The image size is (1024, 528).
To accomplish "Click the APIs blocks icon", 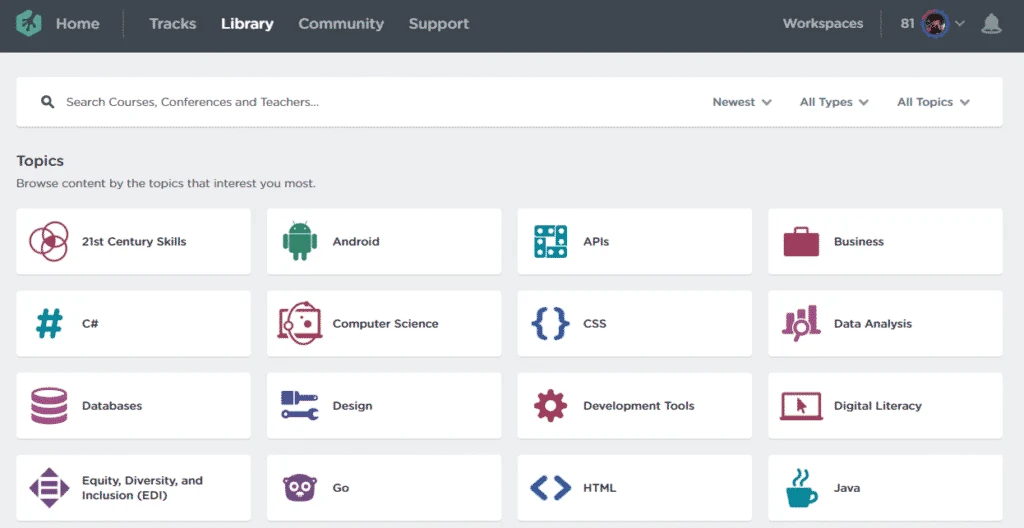I will (x=550, y=241).
